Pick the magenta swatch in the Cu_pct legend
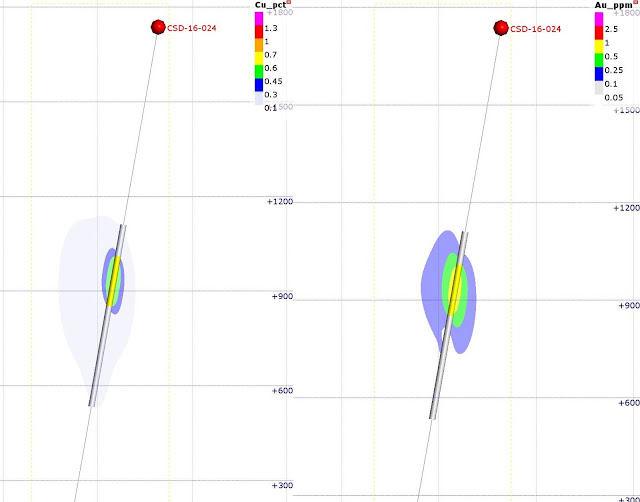 click(x=259, y=18)
